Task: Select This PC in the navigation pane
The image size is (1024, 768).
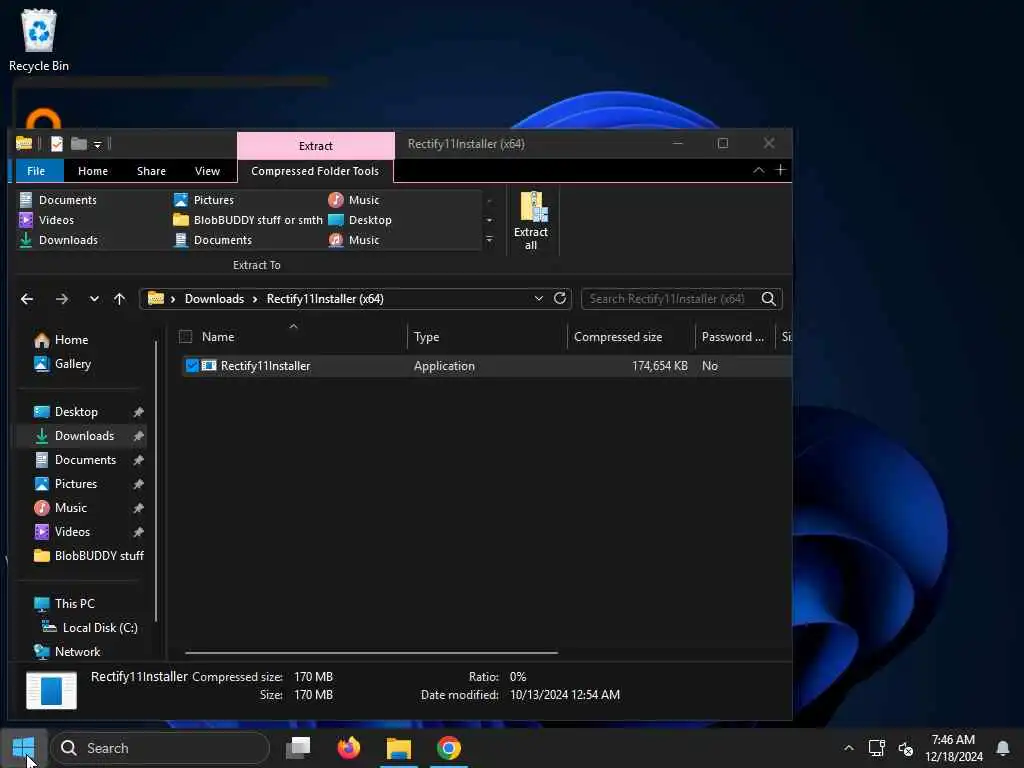Action: coord(64,603)
